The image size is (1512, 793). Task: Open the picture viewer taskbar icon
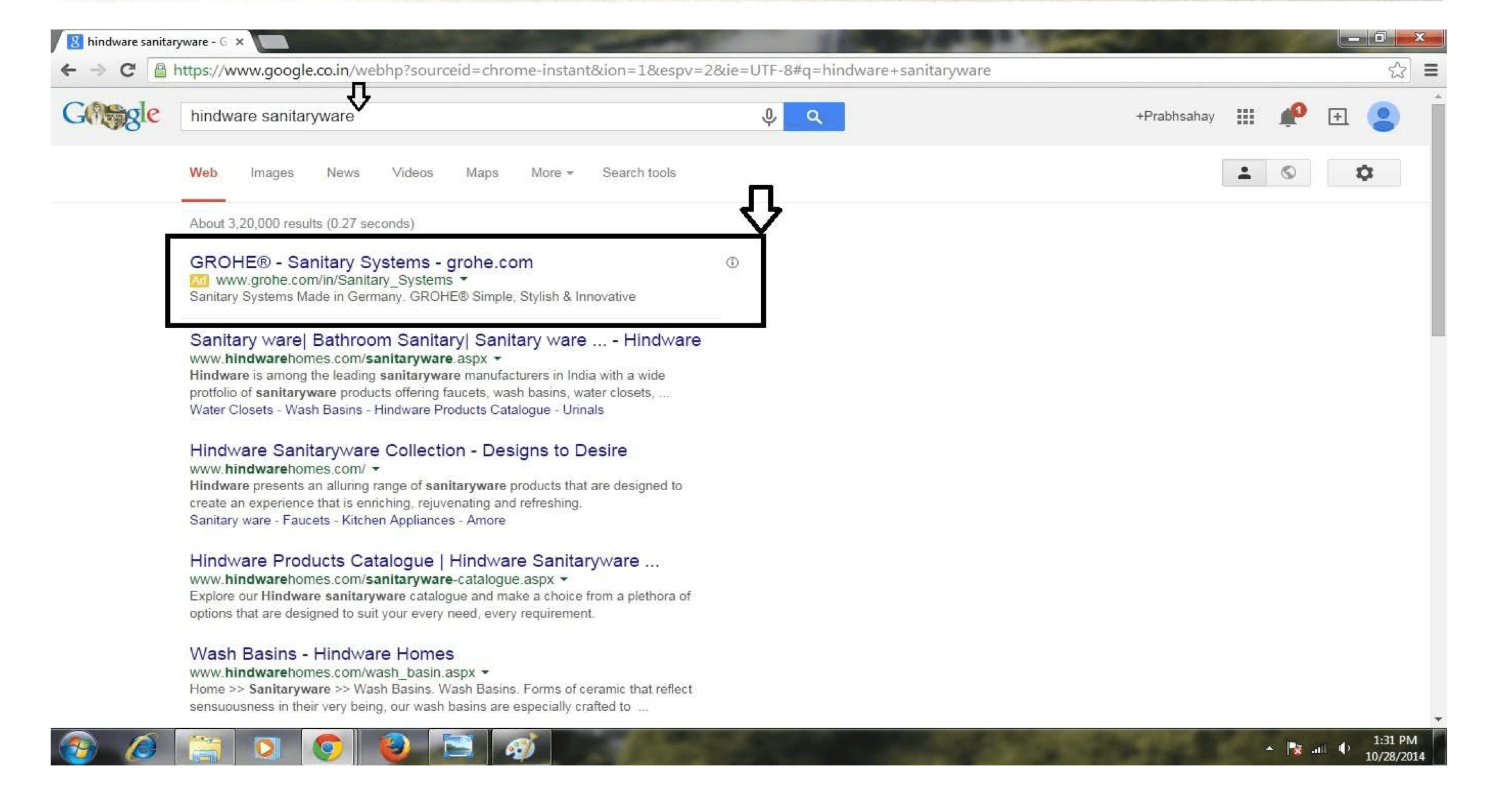click(458, 747)
